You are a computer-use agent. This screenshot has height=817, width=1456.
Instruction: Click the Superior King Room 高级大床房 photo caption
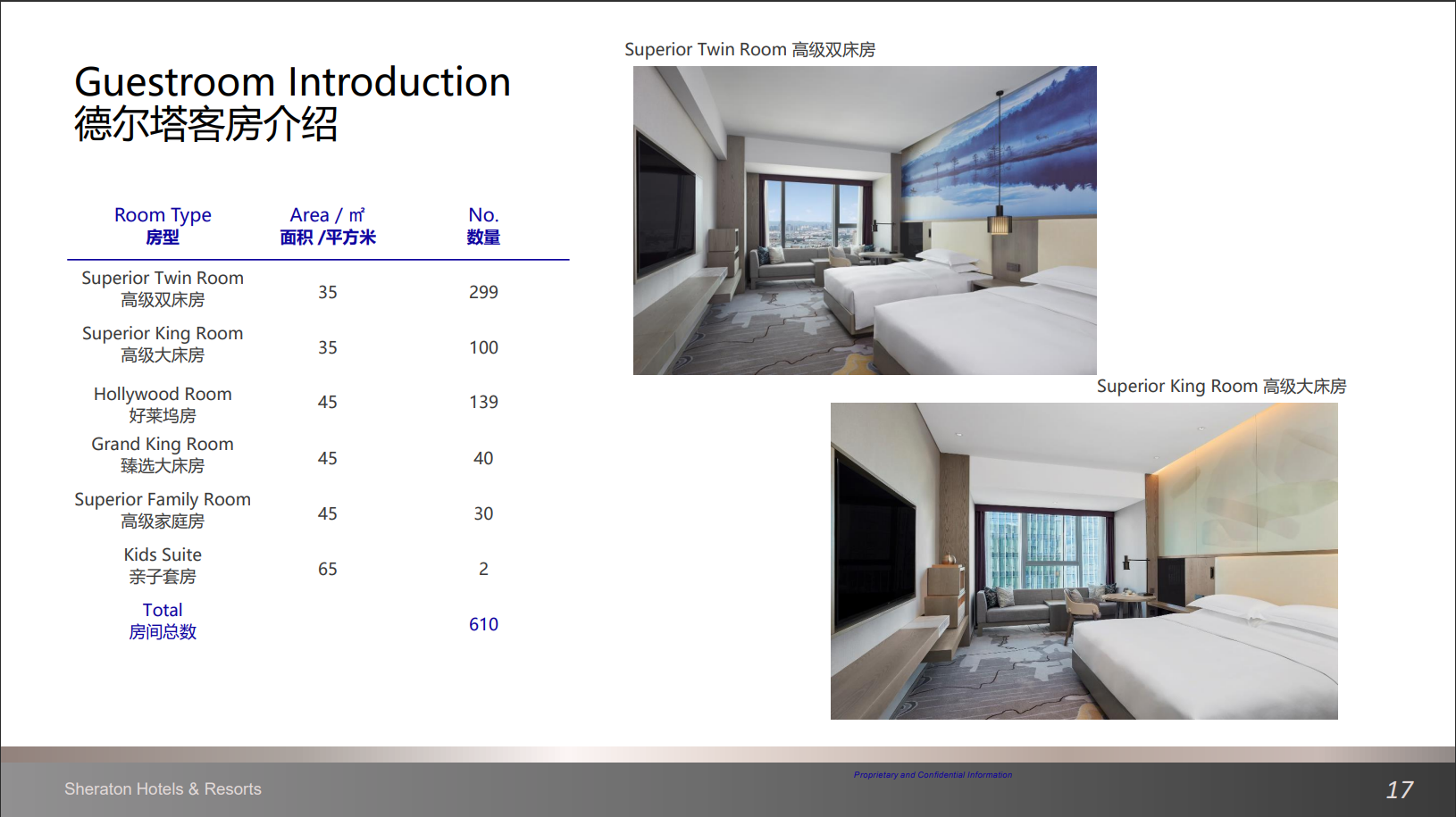pyautogui.click(x=1221, y=387)
